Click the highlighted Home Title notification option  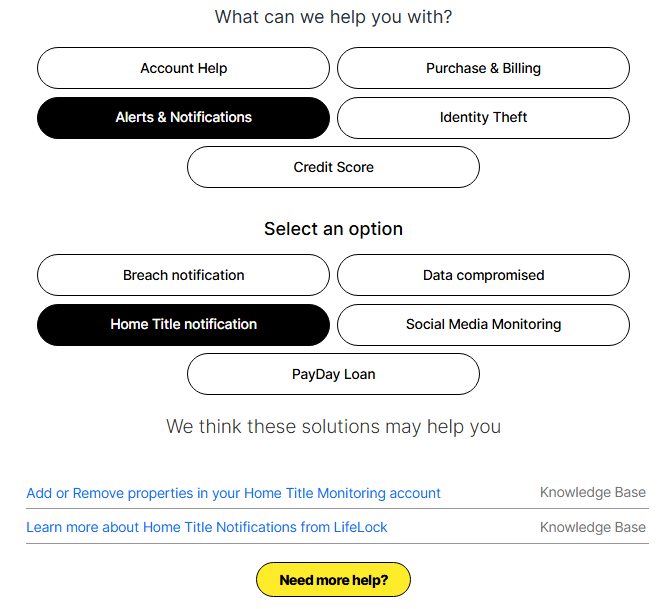(183, 324)
